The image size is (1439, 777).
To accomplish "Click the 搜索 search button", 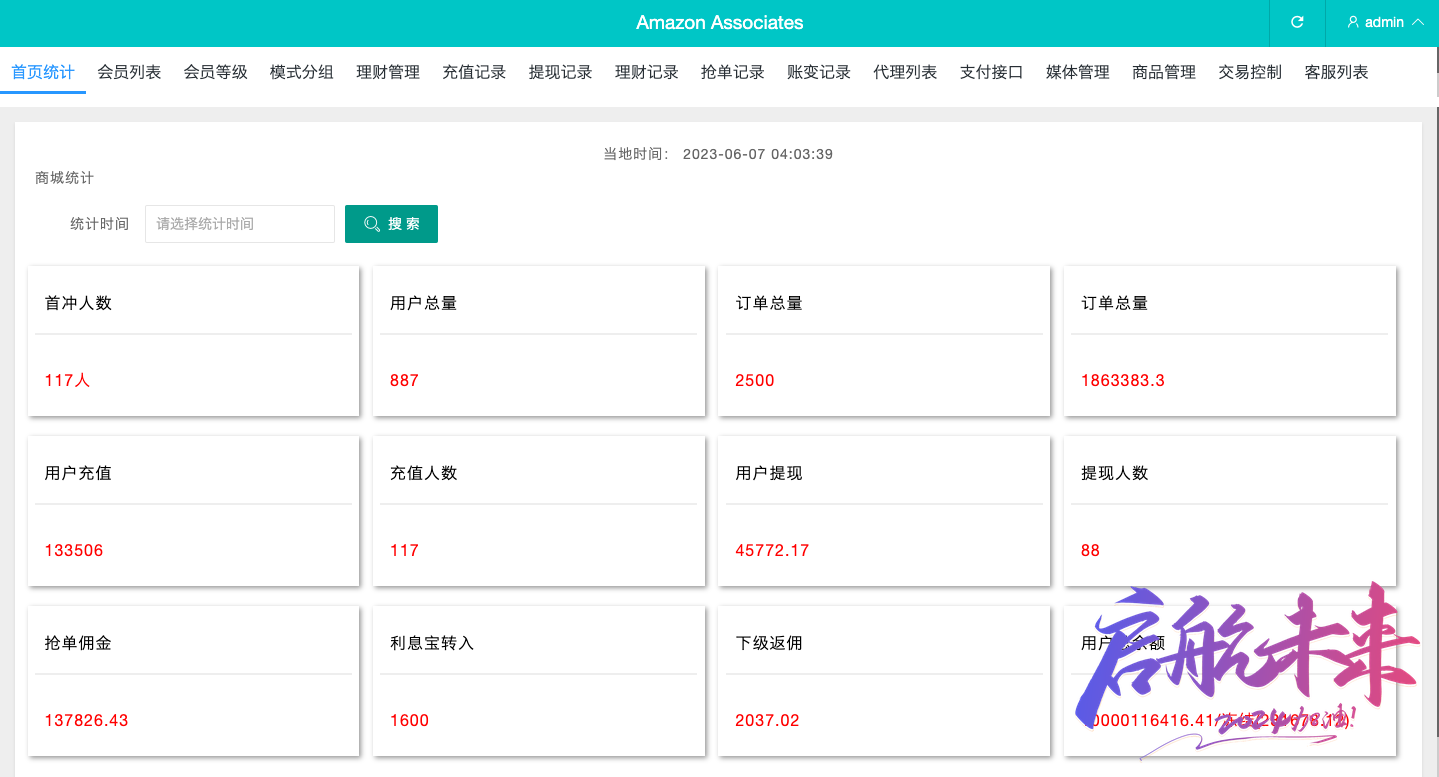I will point(391,224).
